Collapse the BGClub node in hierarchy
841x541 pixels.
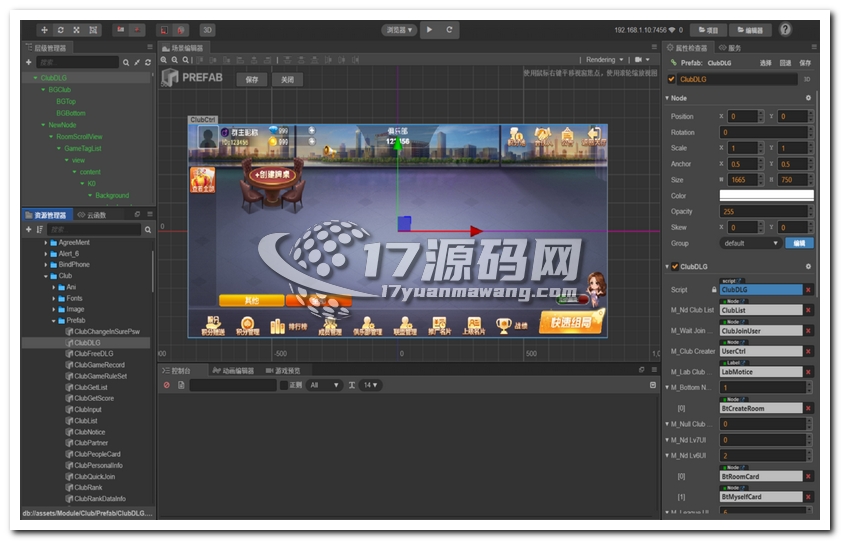point(43,90)
